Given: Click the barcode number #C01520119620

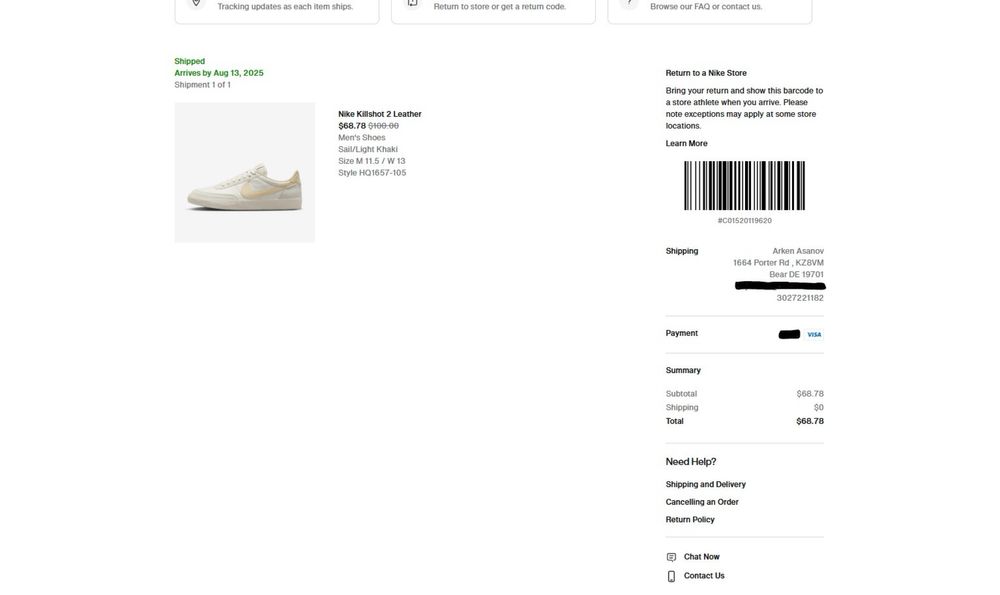Looking at the screenshot, I should click(x=744, y=221).
